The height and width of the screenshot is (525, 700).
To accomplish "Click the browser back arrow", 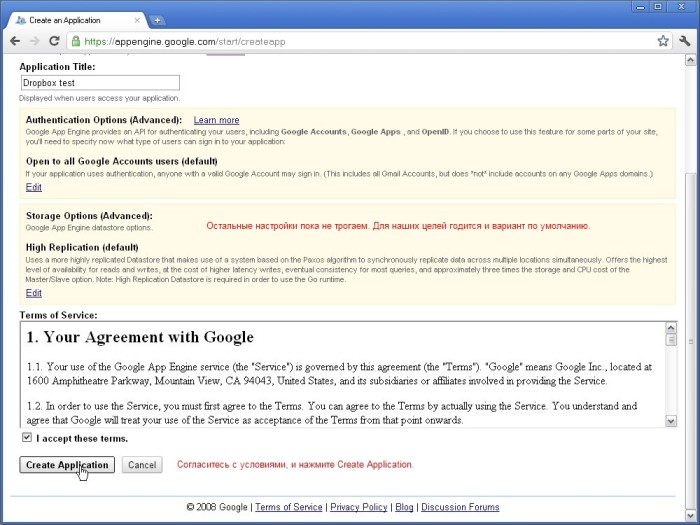I will pos(15,41).
